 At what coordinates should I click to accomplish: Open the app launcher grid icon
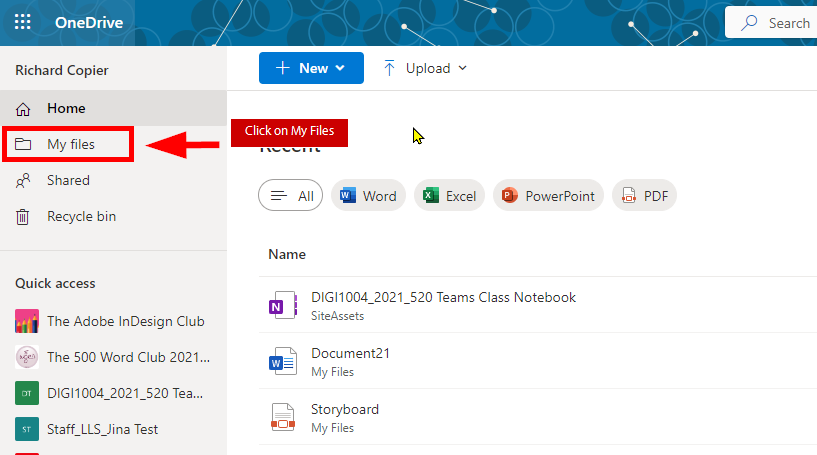point(22,22)
